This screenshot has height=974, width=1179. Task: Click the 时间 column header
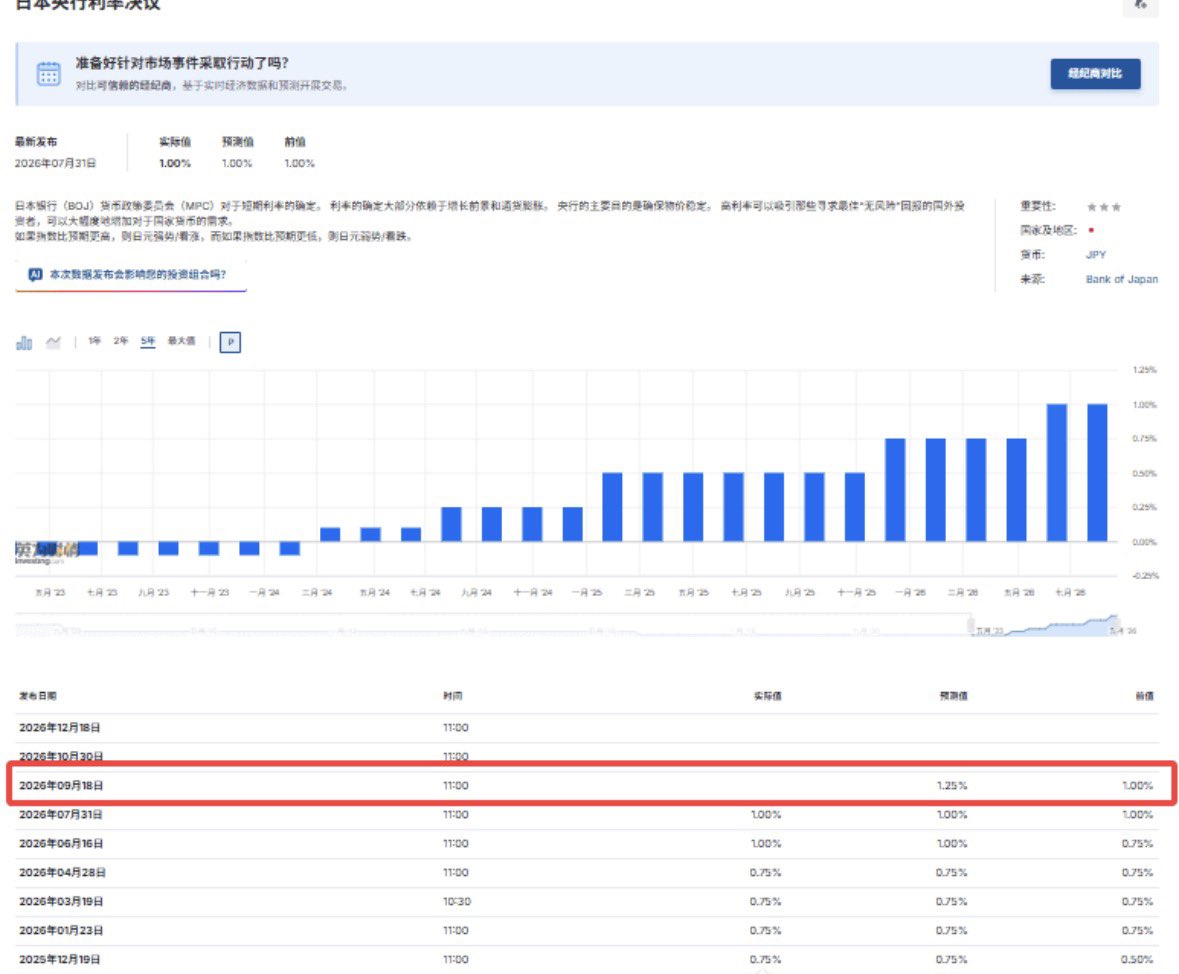tap(453, 696)
